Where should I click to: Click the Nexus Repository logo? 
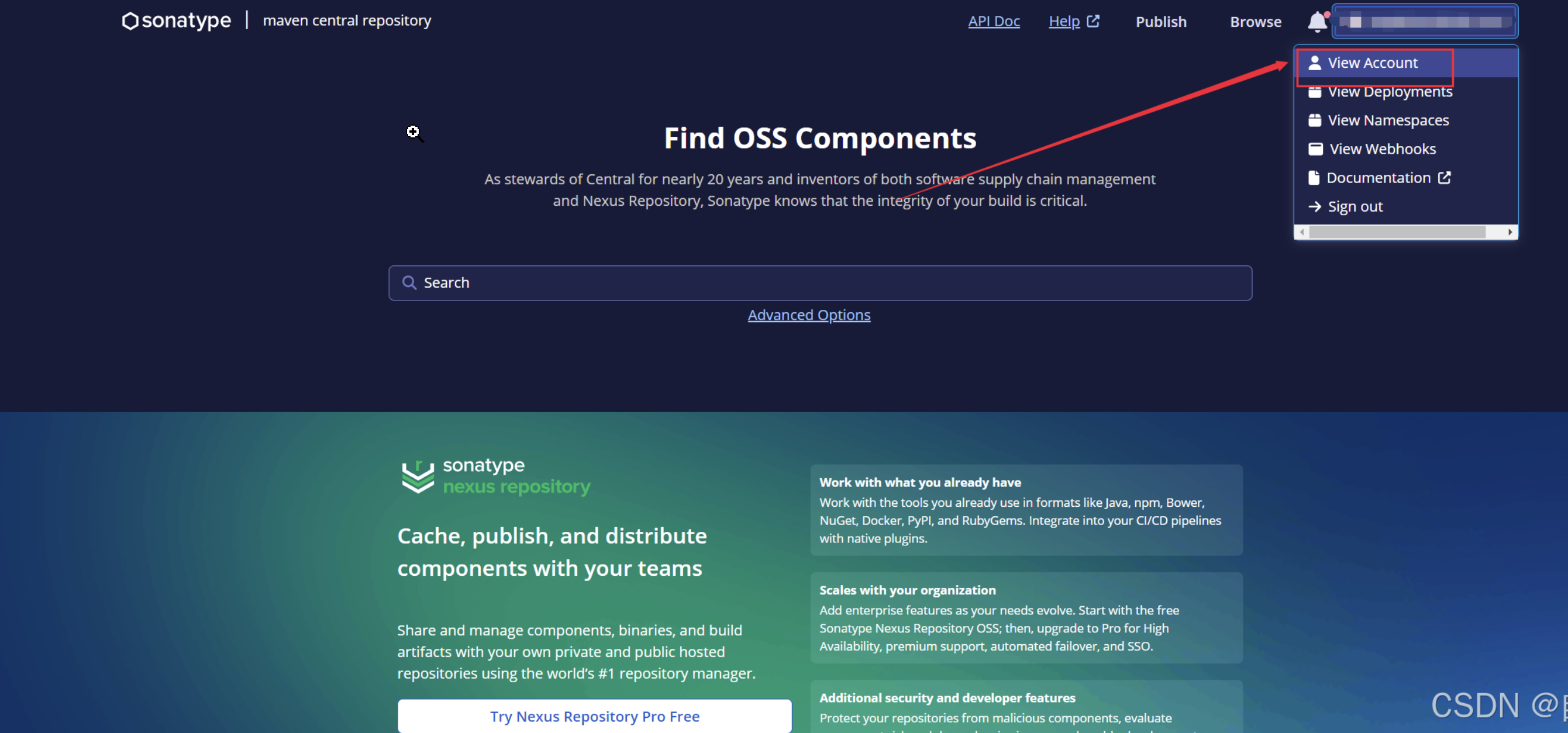pyautogui.click(x=496, y=476)
